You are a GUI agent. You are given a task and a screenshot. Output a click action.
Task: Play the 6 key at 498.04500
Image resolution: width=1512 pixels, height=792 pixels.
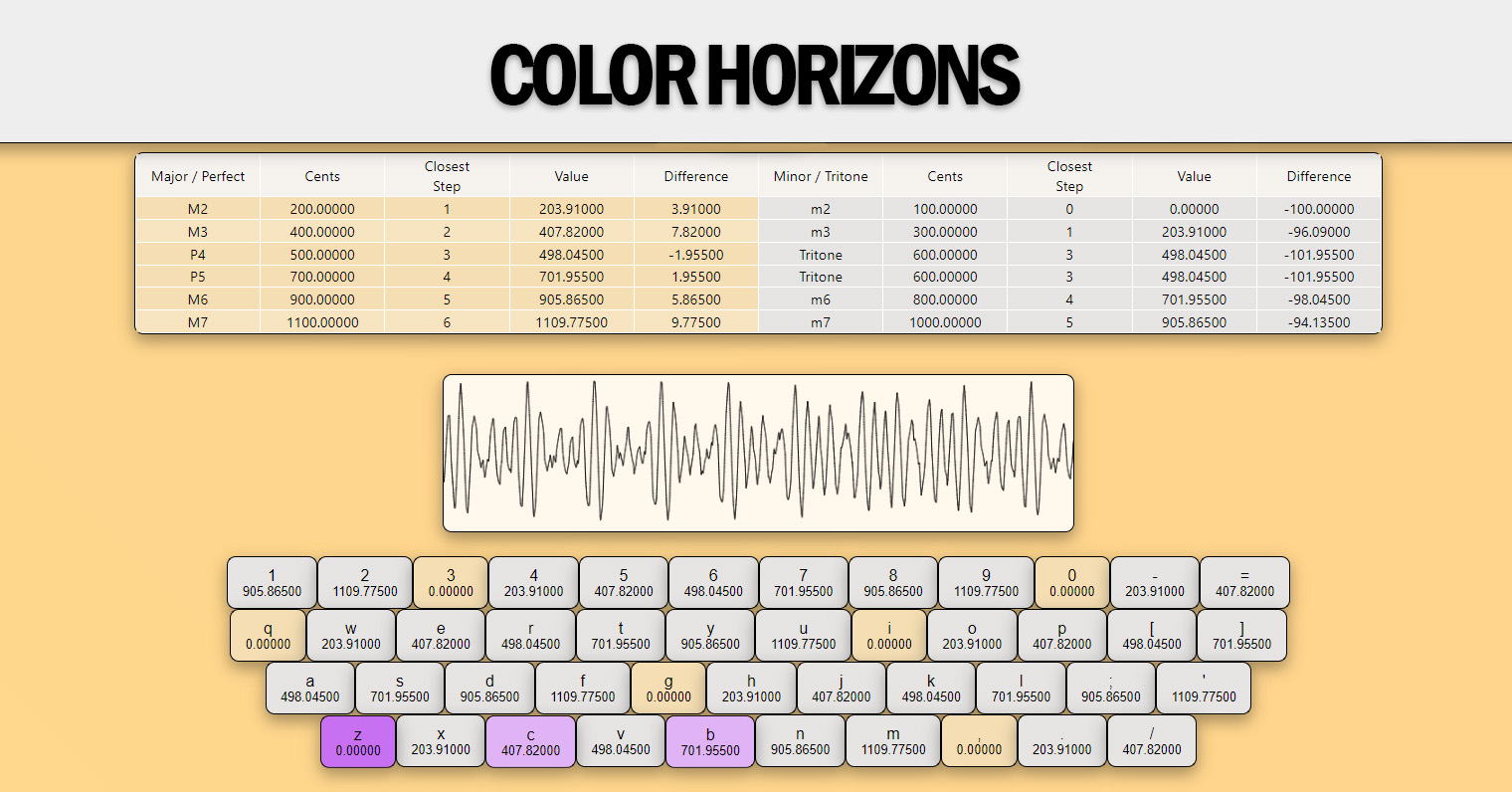(x=713, y=583)
